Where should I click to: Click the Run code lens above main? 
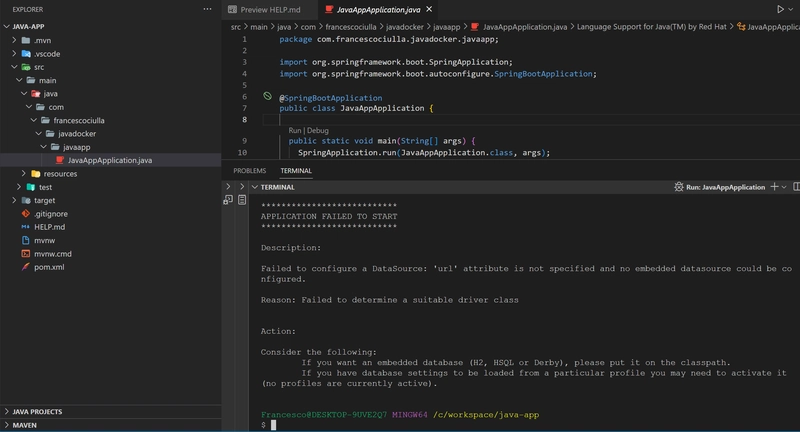click(x=295, y=131)
